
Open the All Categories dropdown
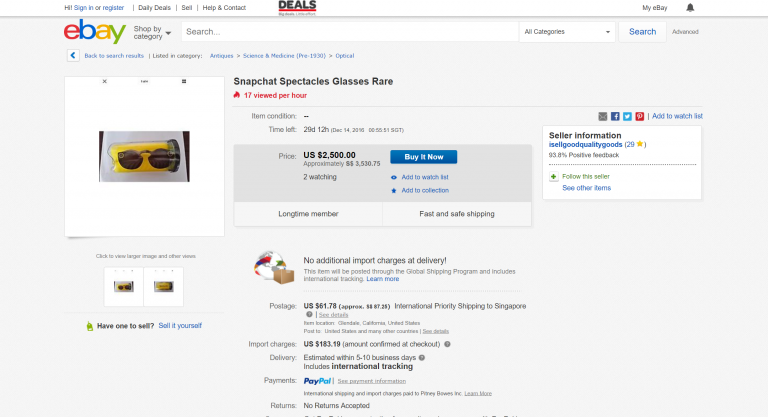[568, 32]
